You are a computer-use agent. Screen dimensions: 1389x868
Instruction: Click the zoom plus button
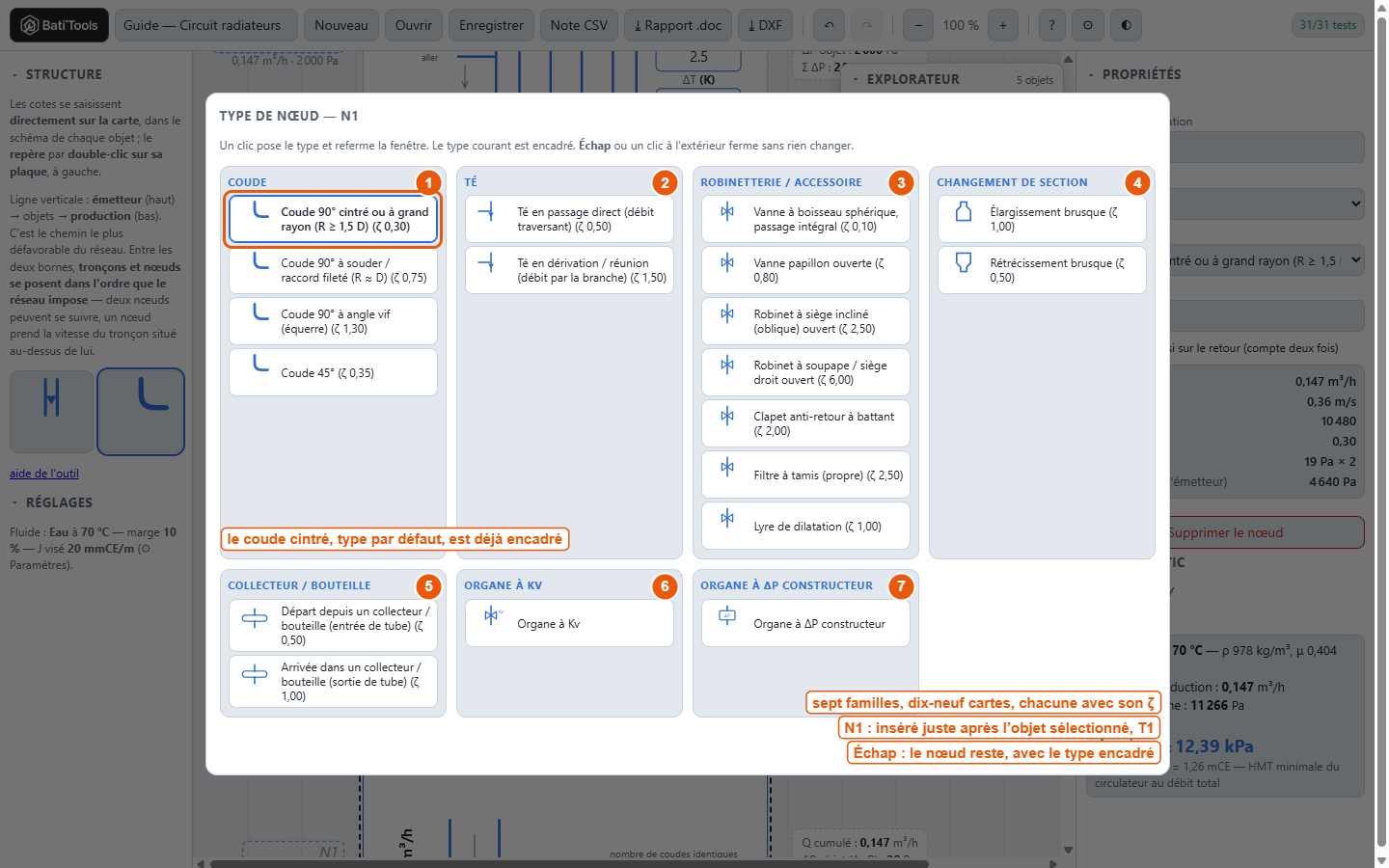coord(1003,25)
